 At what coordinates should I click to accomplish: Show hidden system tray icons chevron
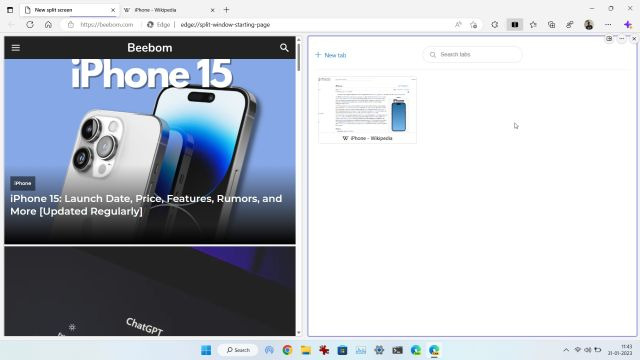pyautogui.click(x=566, y=350)
